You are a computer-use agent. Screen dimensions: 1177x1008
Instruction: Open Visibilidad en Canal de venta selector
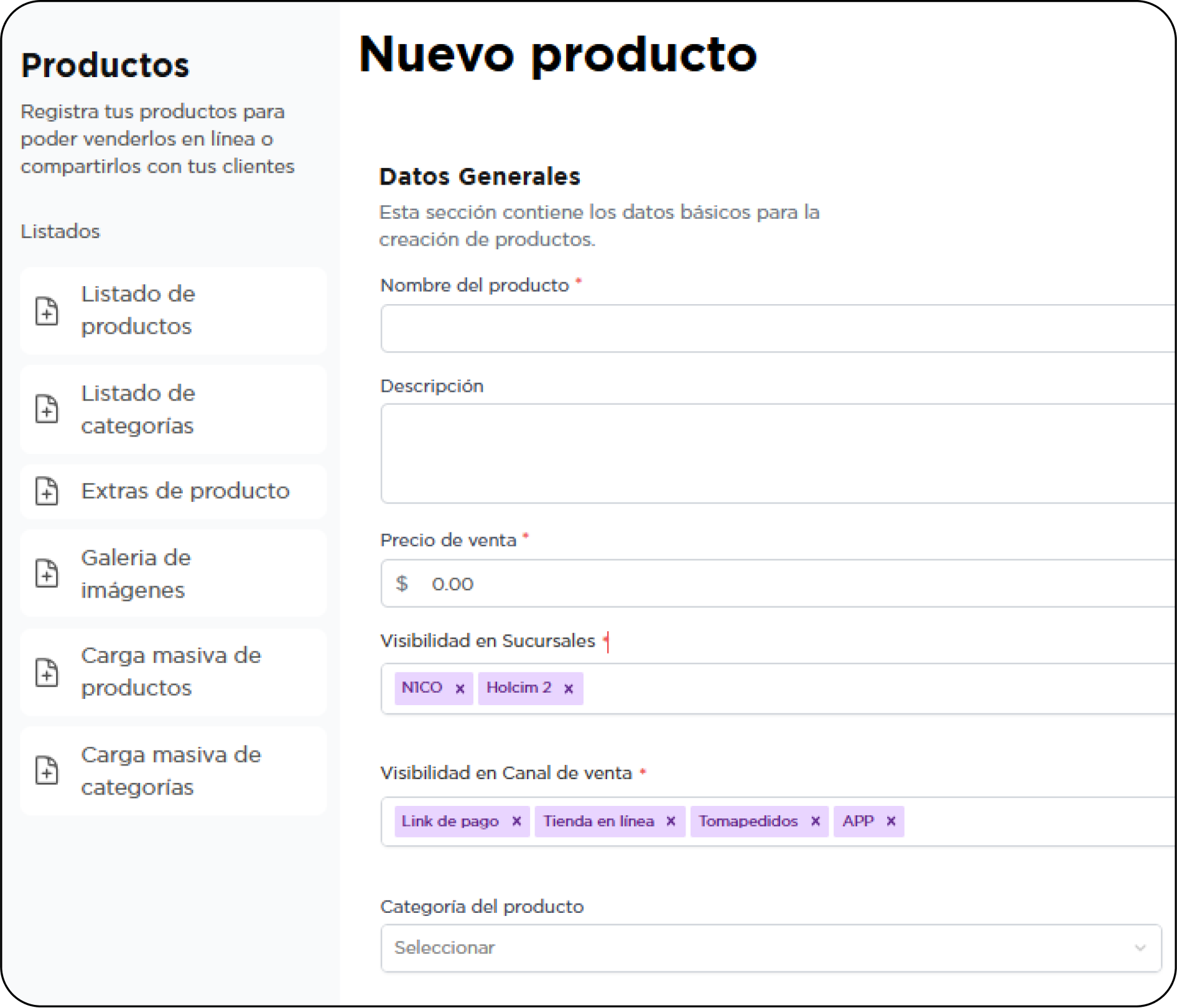pos(778,821)
